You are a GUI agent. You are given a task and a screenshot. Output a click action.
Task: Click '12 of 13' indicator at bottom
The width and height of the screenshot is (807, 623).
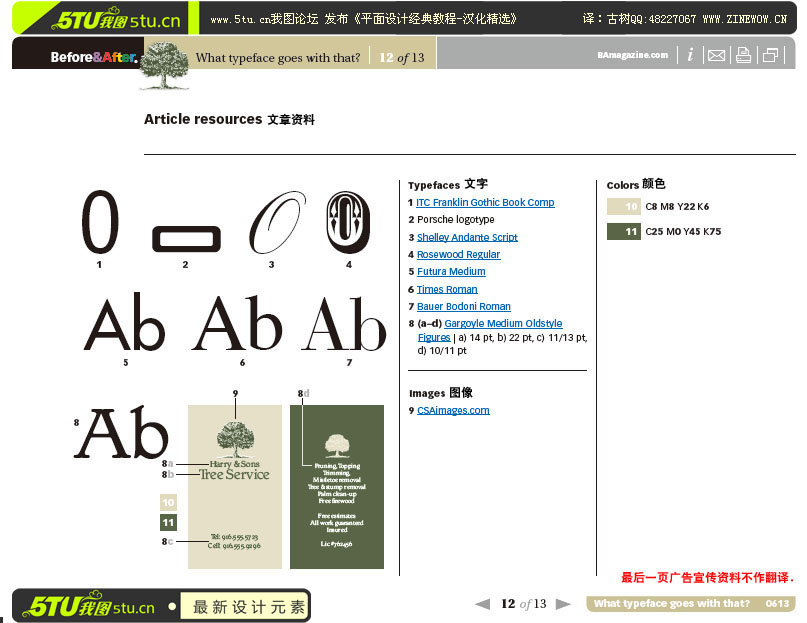click(x=523, y=604)
